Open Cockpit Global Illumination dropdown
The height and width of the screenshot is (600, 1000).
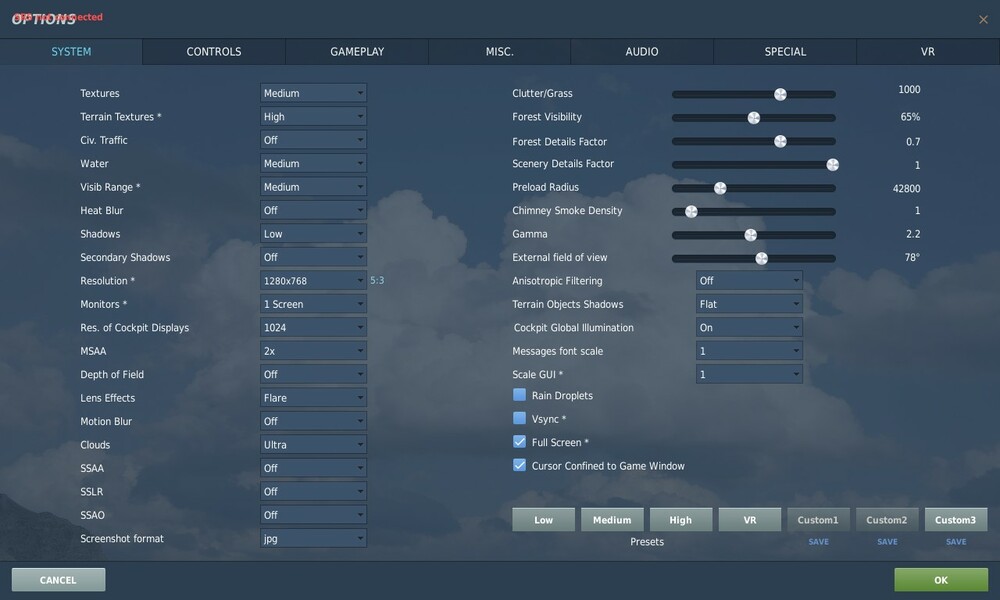pyautogui.click(x=749, y=328)
